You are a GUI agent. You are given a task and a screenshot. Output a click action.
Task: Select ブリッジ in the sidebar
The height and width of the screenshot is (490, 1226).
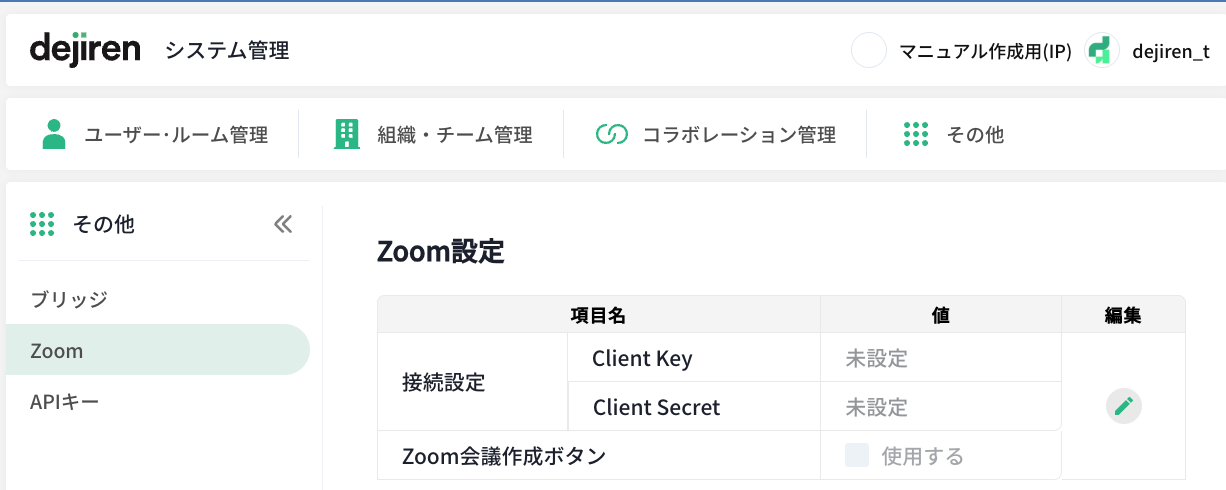tap(68, 299)
